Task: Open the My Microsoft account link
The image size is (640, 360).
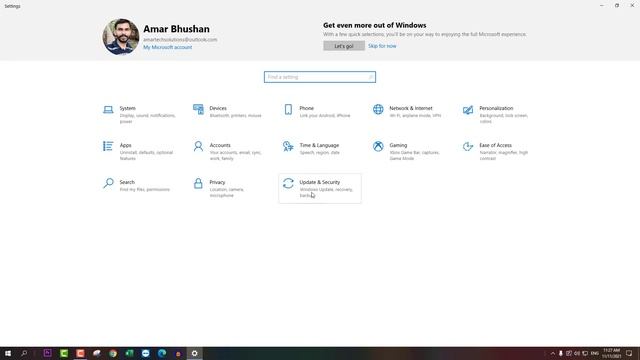Action: [167, 47]
